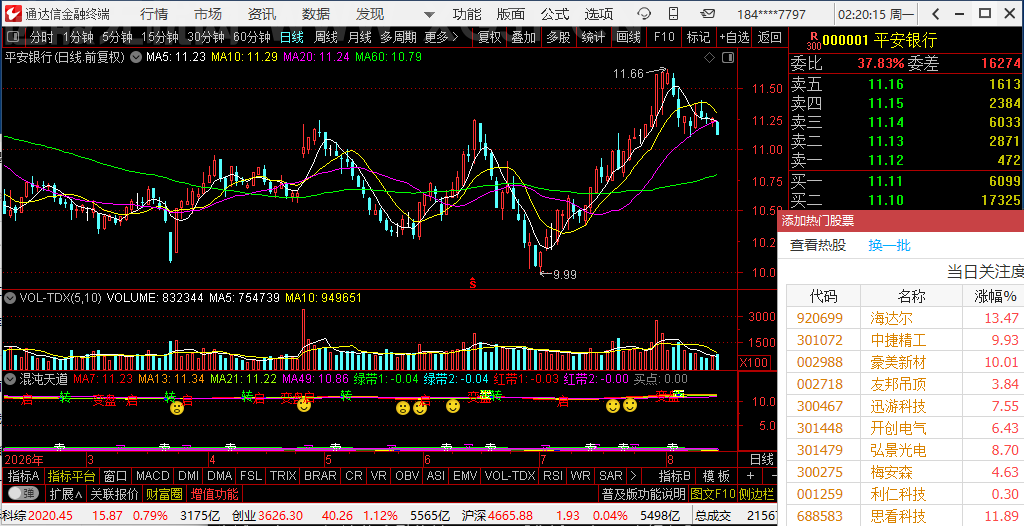Click 查看热股
Image resolution: width=1024 pixels, height=526 pixels.
(x=818, y=245)
